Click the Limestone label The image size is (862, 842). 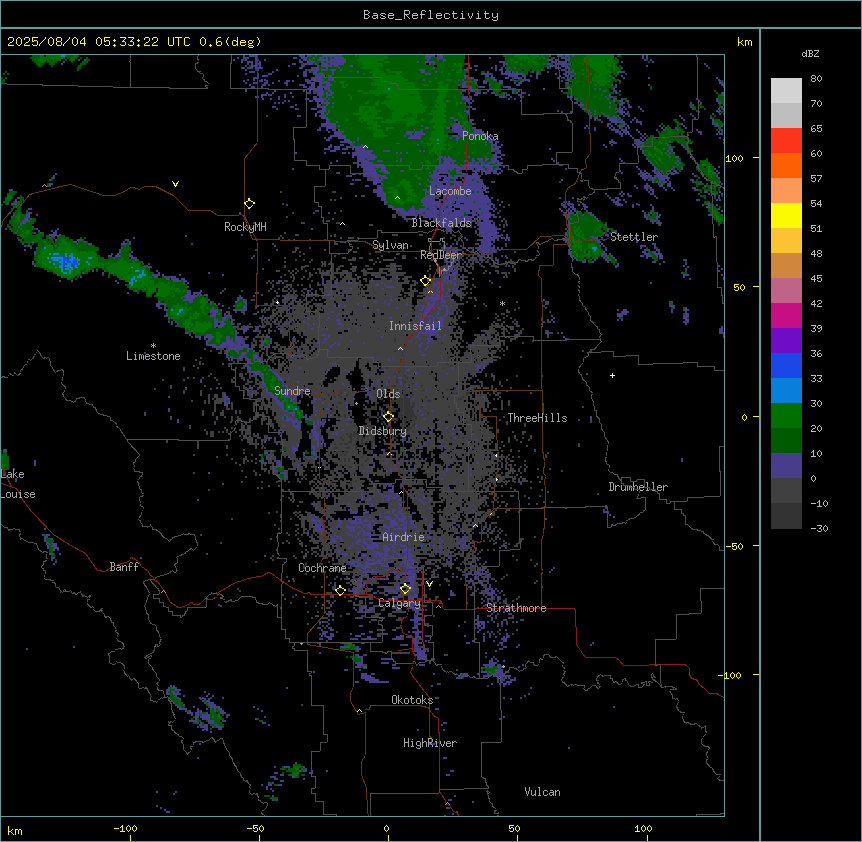(153, 356)
